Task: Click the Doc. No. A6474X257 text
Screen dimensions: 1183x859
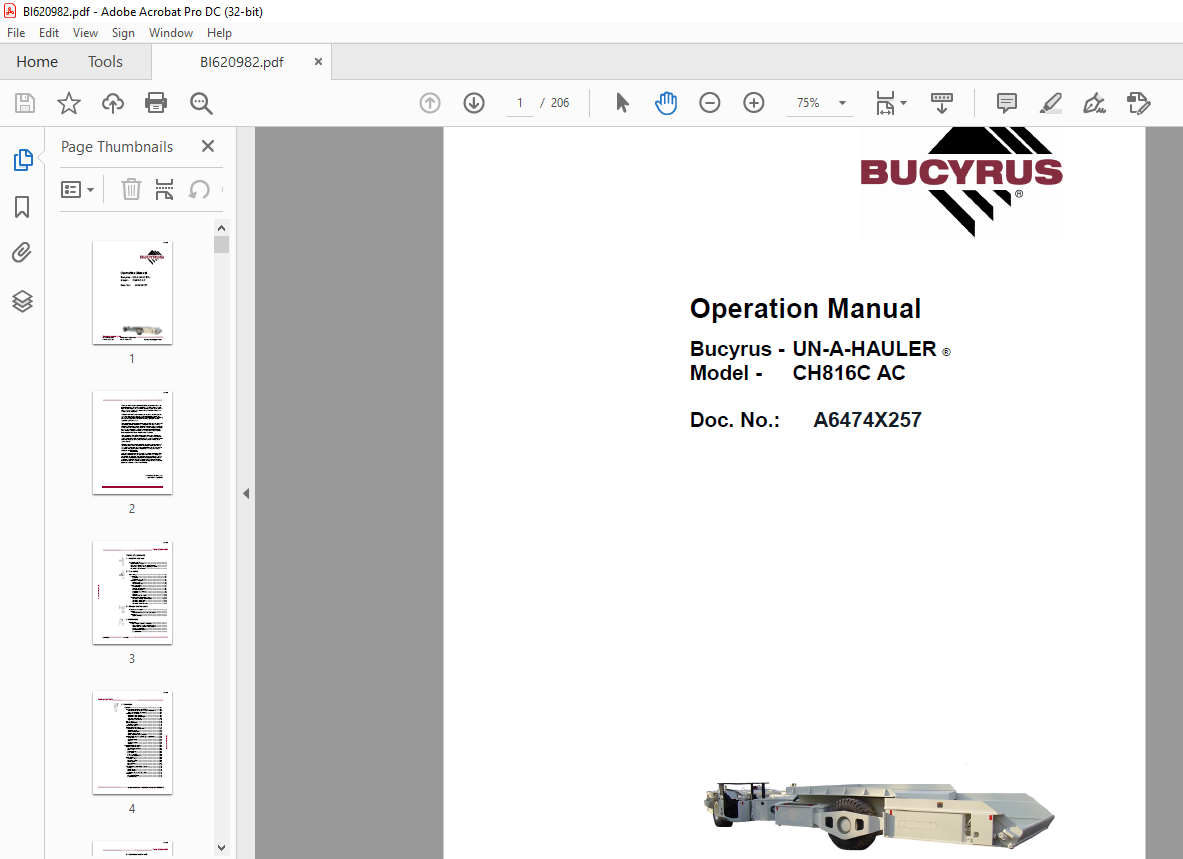Action: click(x=806, y=419)
